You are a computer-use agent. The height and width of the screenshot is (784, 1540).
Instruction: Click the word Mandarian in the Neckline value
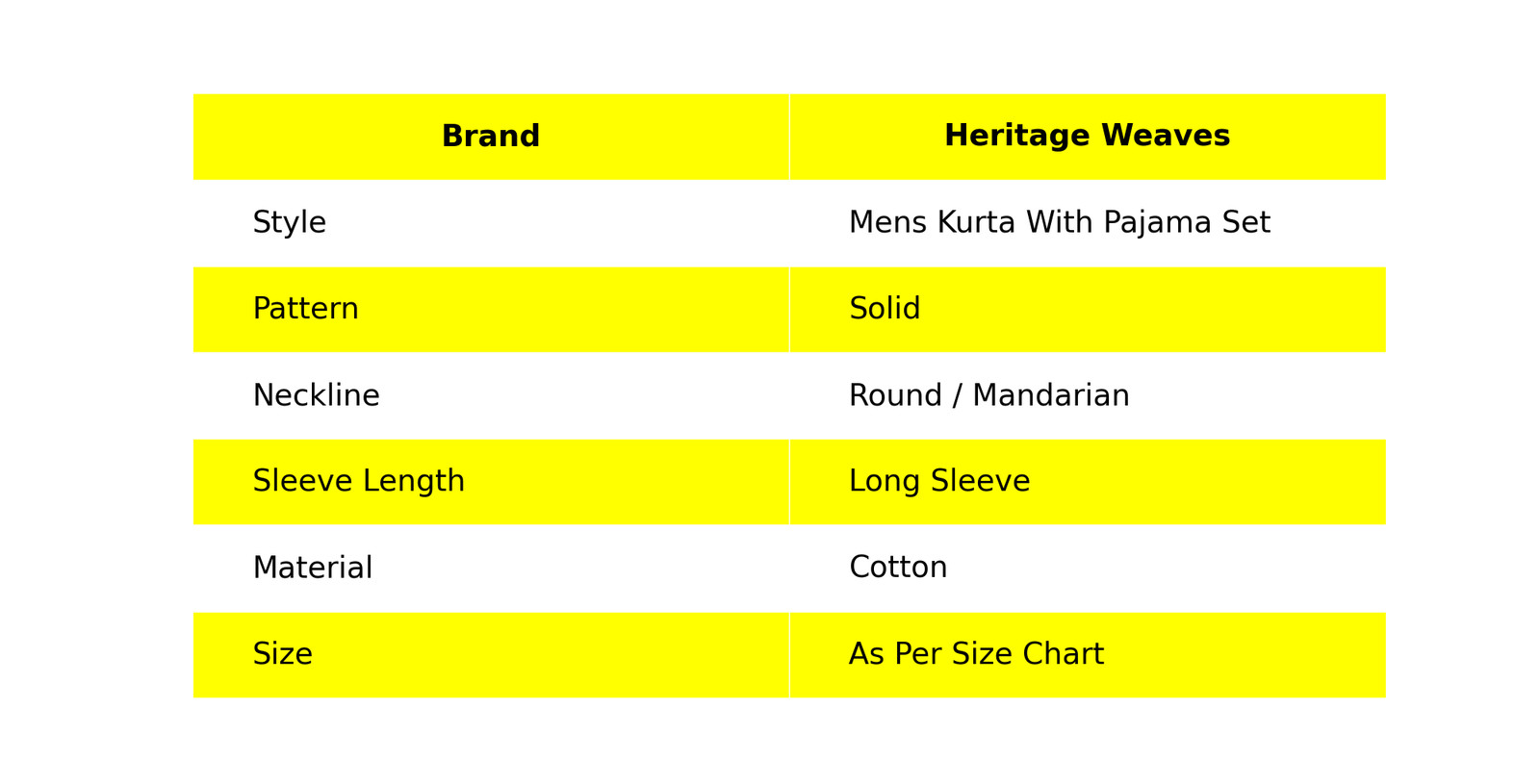point(1050,395)
